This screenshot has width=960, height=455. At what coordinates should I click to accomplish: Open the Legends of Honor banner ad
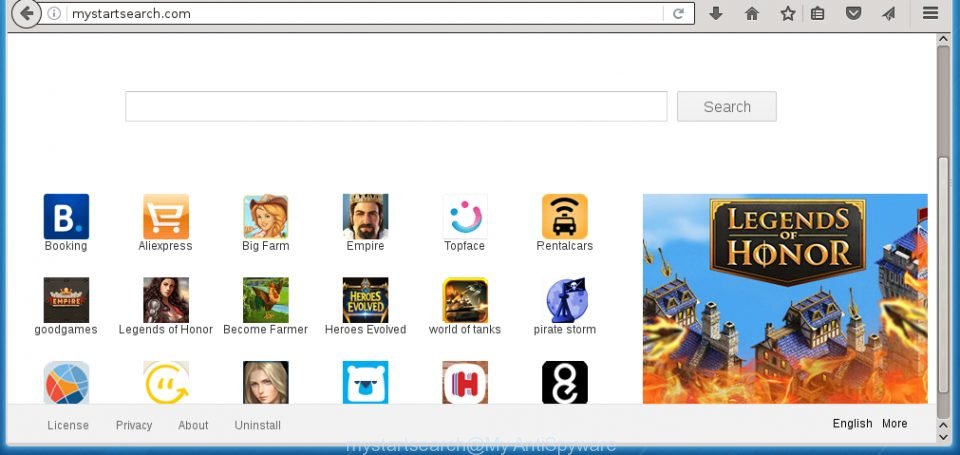point(785,299)
